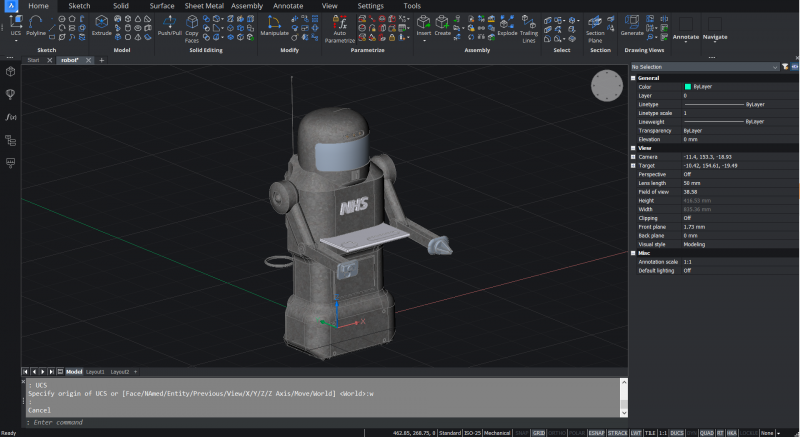This screenshot has height=437, width=800.
Task: Click the quick select filter icon in Properties
Action: (x=785, y=67)
